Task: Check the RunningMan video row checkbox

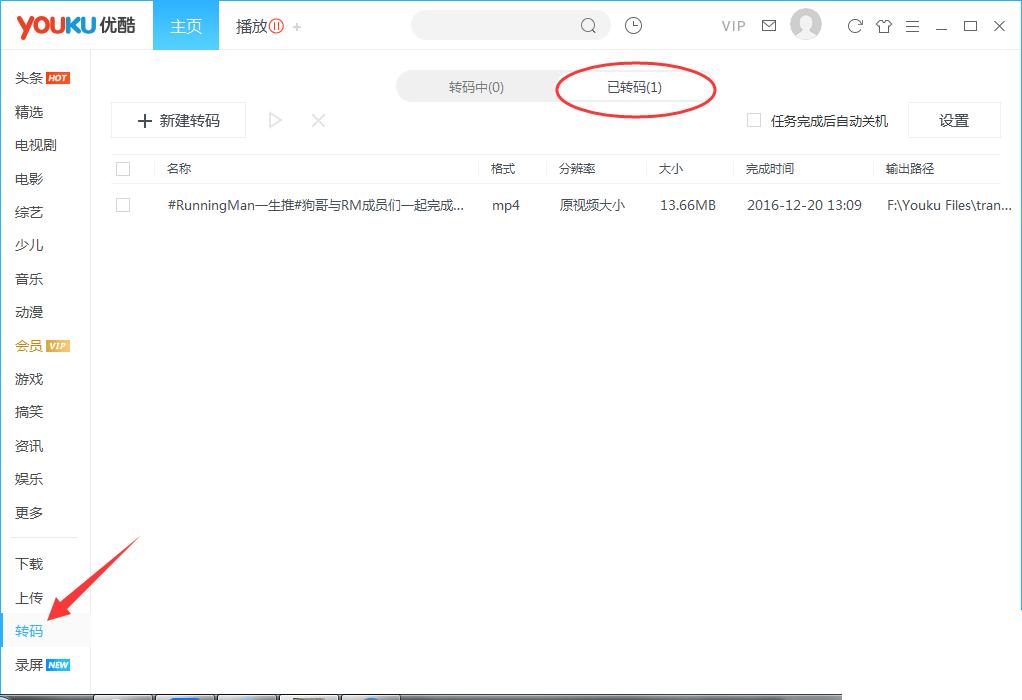Action: coord(123,205)
